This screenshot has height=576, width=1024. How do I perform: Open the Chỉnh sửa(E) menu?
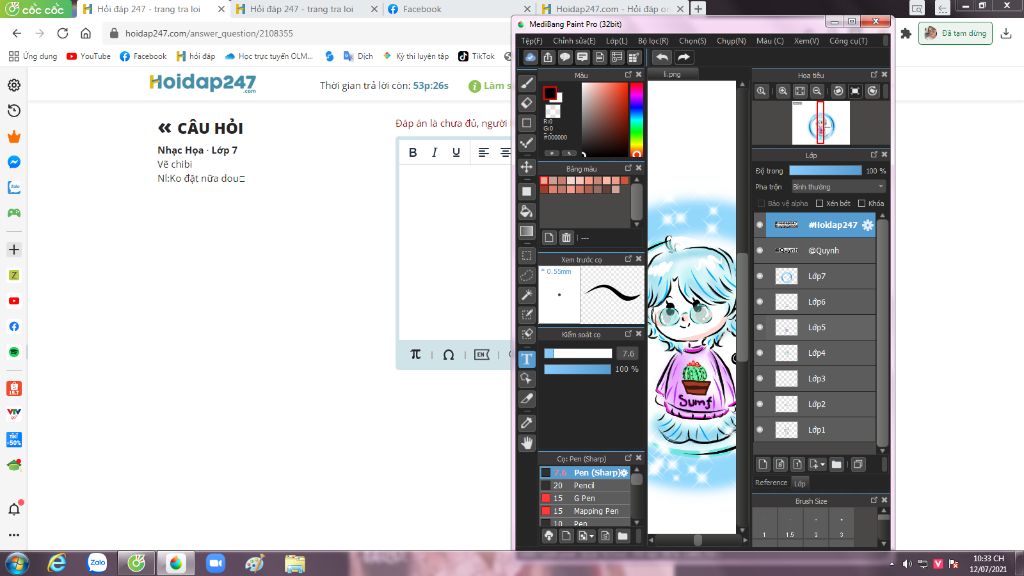574,40
